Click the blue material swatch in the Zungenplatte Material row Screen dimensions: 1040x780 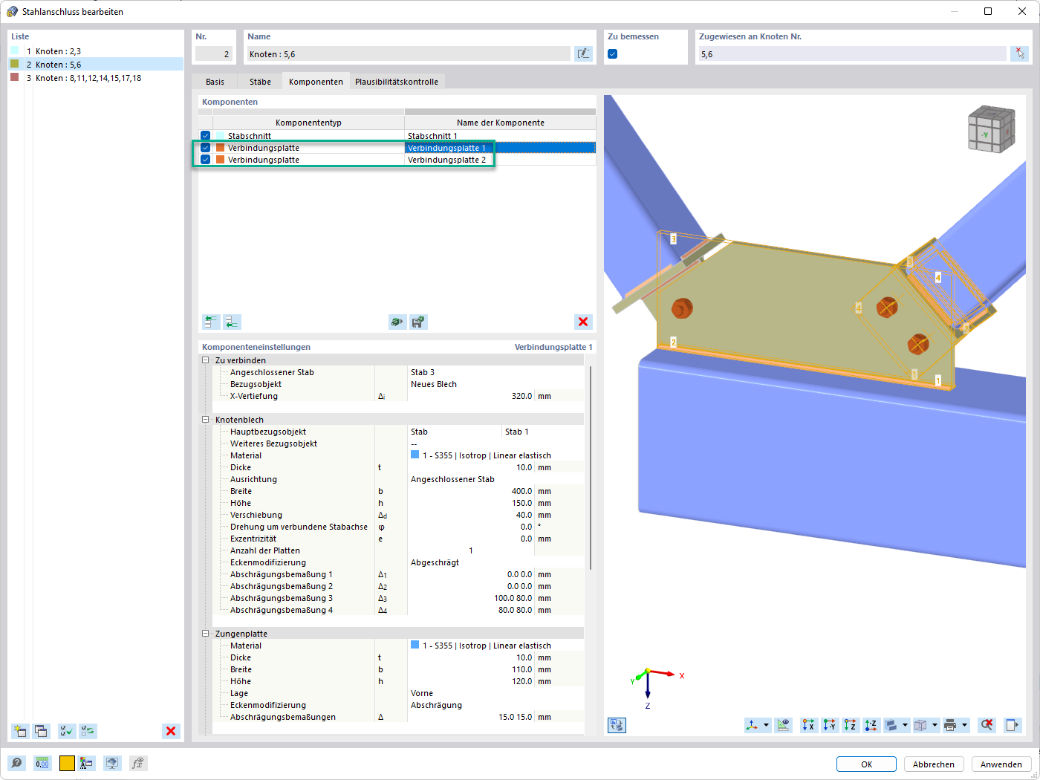pos(415,645)
